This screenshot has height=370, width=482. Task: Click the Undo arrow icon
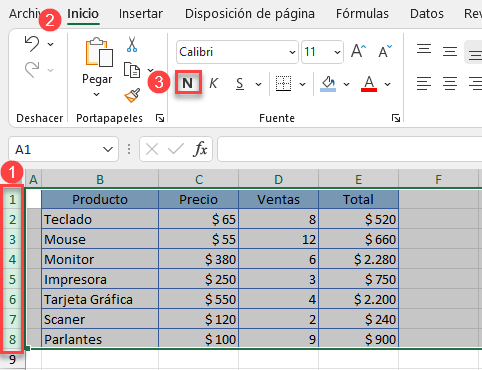(32, 44)
